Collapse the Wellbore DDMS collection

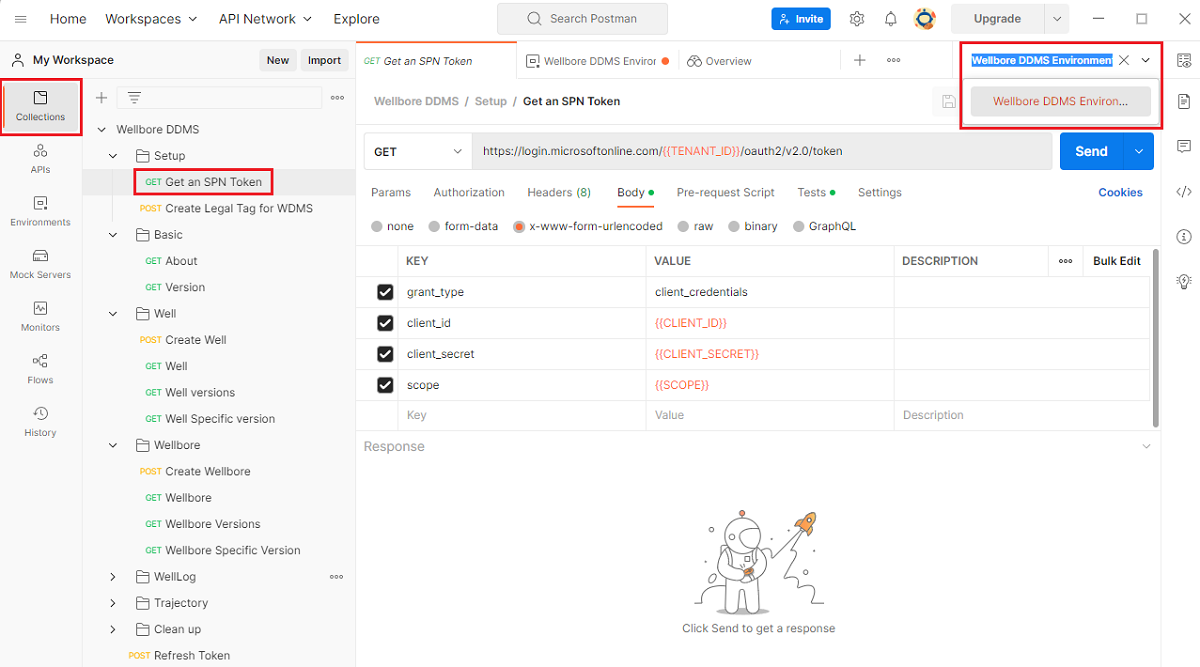pos(102,130)
